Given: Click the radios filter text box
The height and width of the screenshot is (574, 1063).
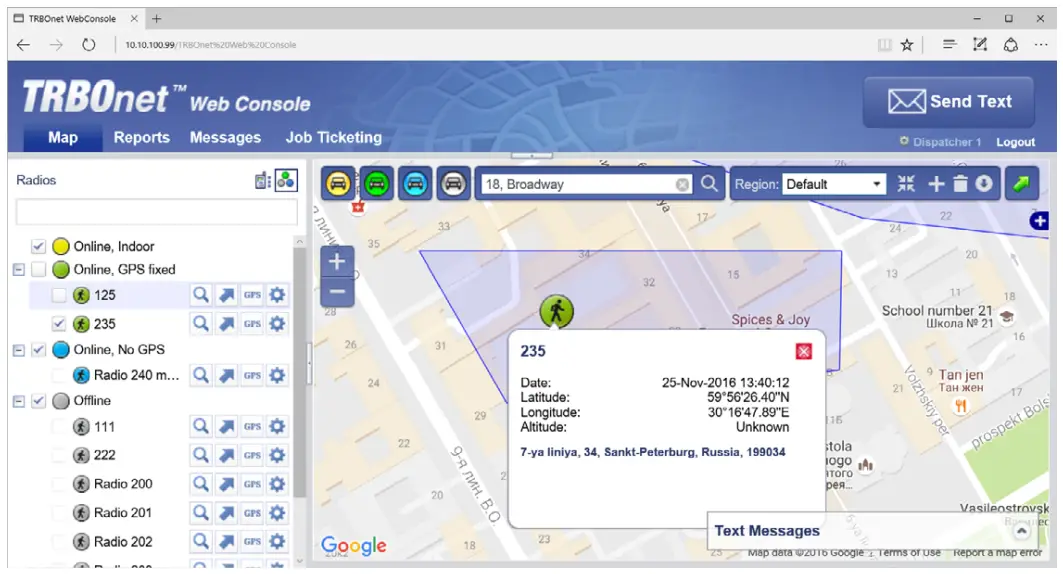Looking at the screenshot, I should pos(157,212).
